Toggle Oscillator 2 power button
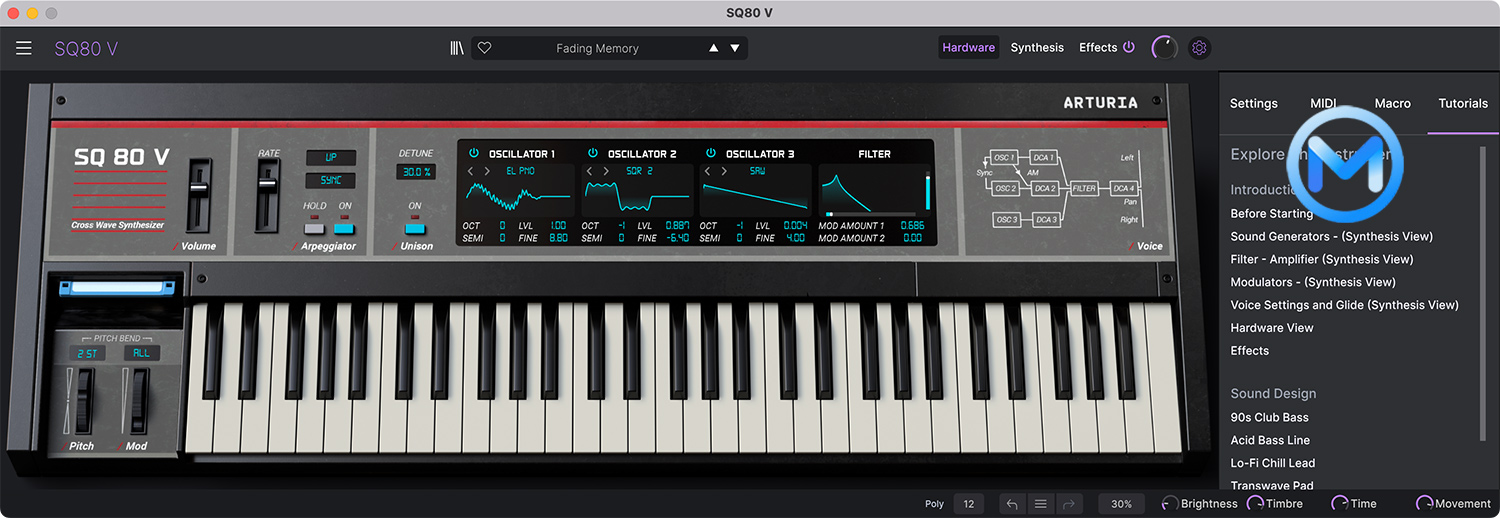Image resolution: width=1500 pixels, height=518 pixels. pyautogui.click(x=592, y=154)
